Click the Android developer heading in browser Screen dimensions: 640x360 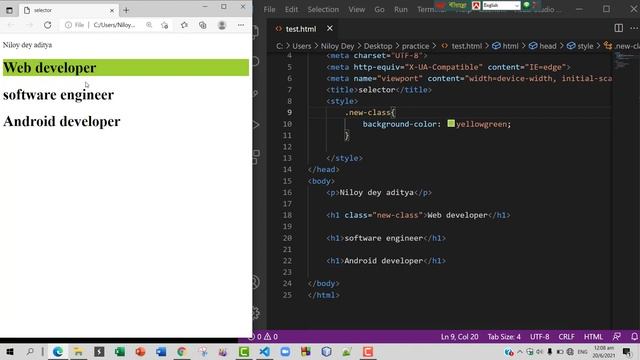pyautogui.click(x=62, y=121)
